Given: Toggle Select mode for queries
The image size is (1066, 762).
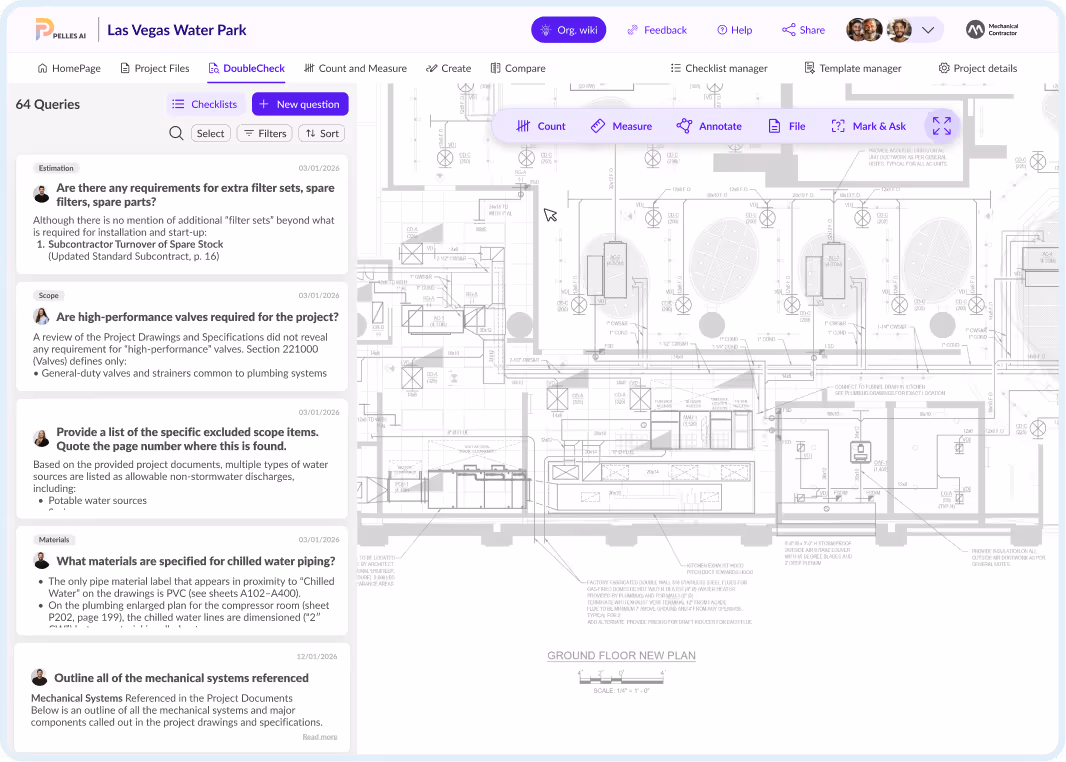Looking at the screenshot, I should tap(210, 133).
